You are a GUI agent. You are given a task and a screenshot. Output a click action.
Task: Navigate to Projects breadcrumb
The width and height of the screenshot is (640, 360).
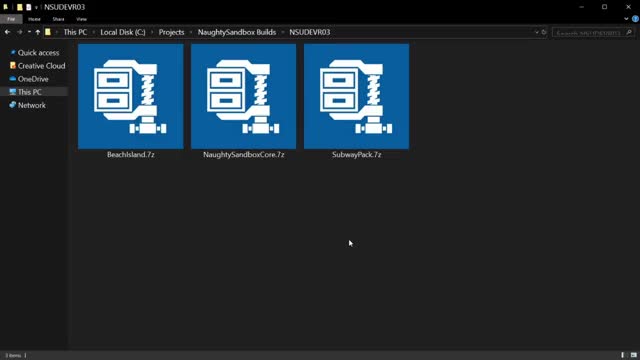(x=171, y=32)
